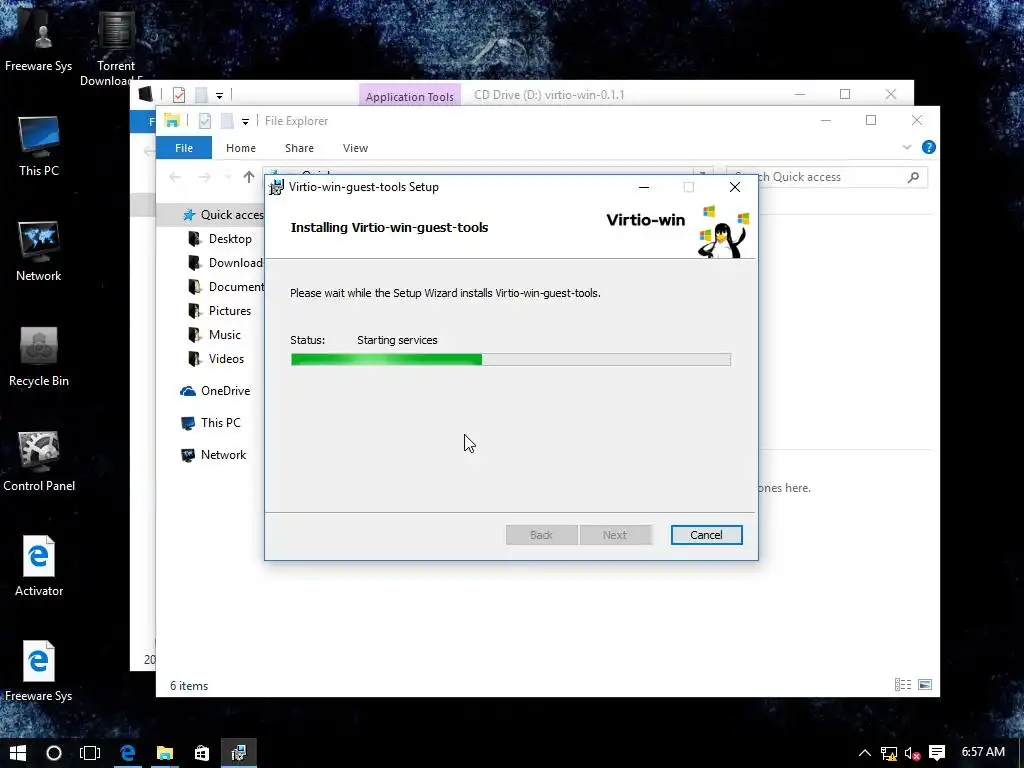Open File Explorer from the taskbar
The width and height of the screenshot is (1024, 768).
(x=165, y=753)
